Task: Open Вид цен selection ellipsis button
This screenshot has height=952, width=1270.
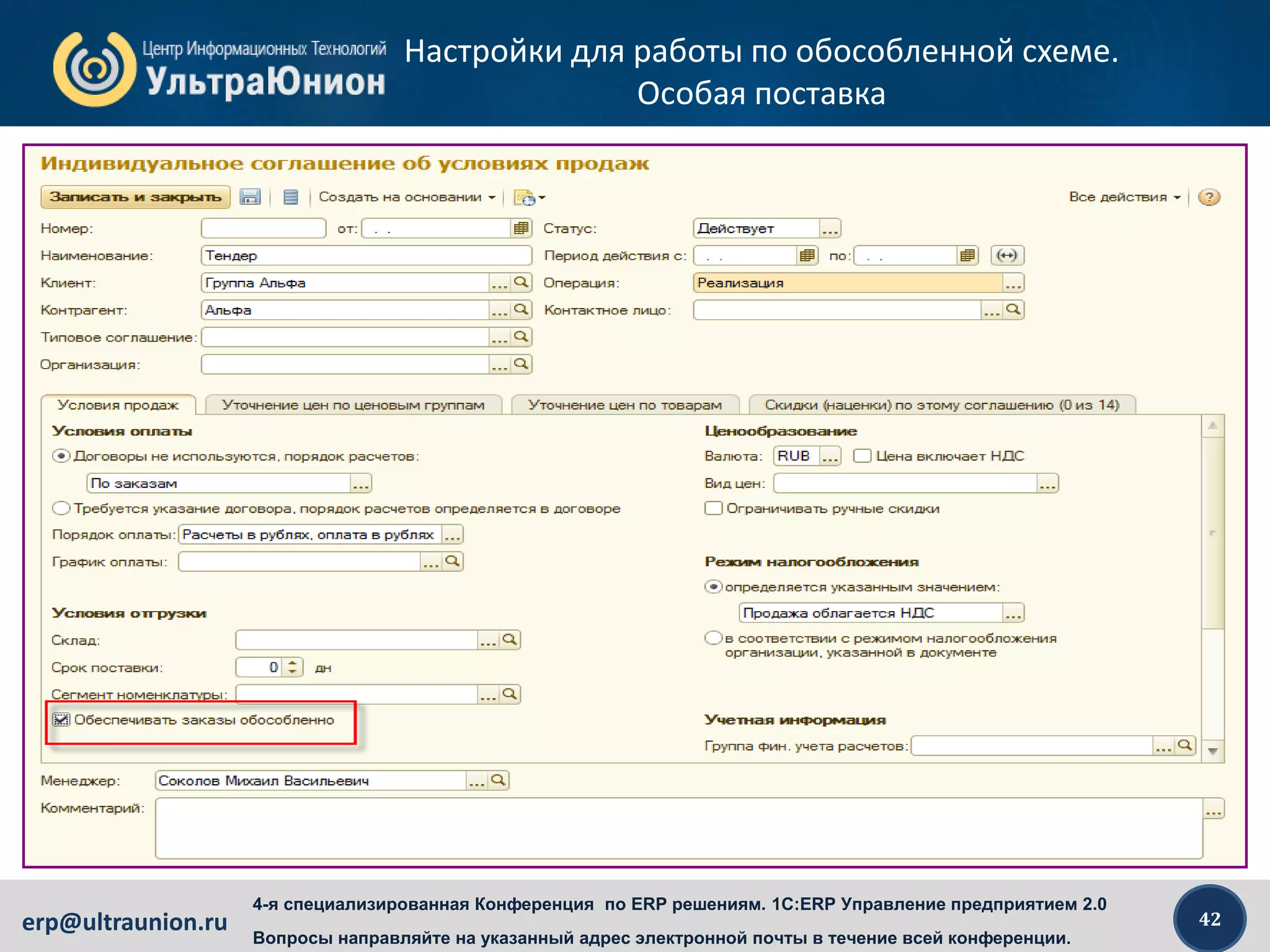Action: (1048, 483)
